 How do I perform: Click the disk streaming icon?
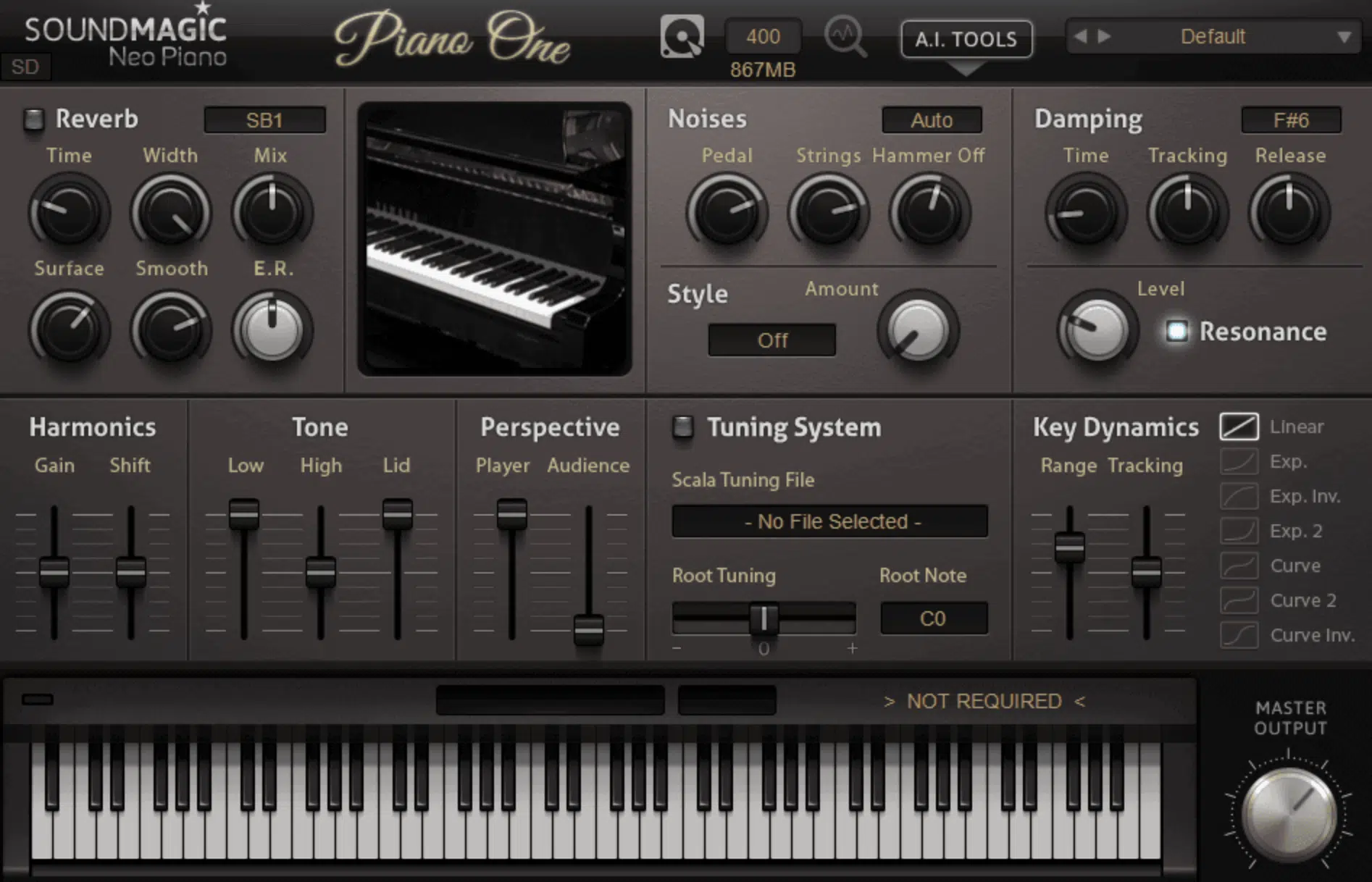[x=682, y=36]
